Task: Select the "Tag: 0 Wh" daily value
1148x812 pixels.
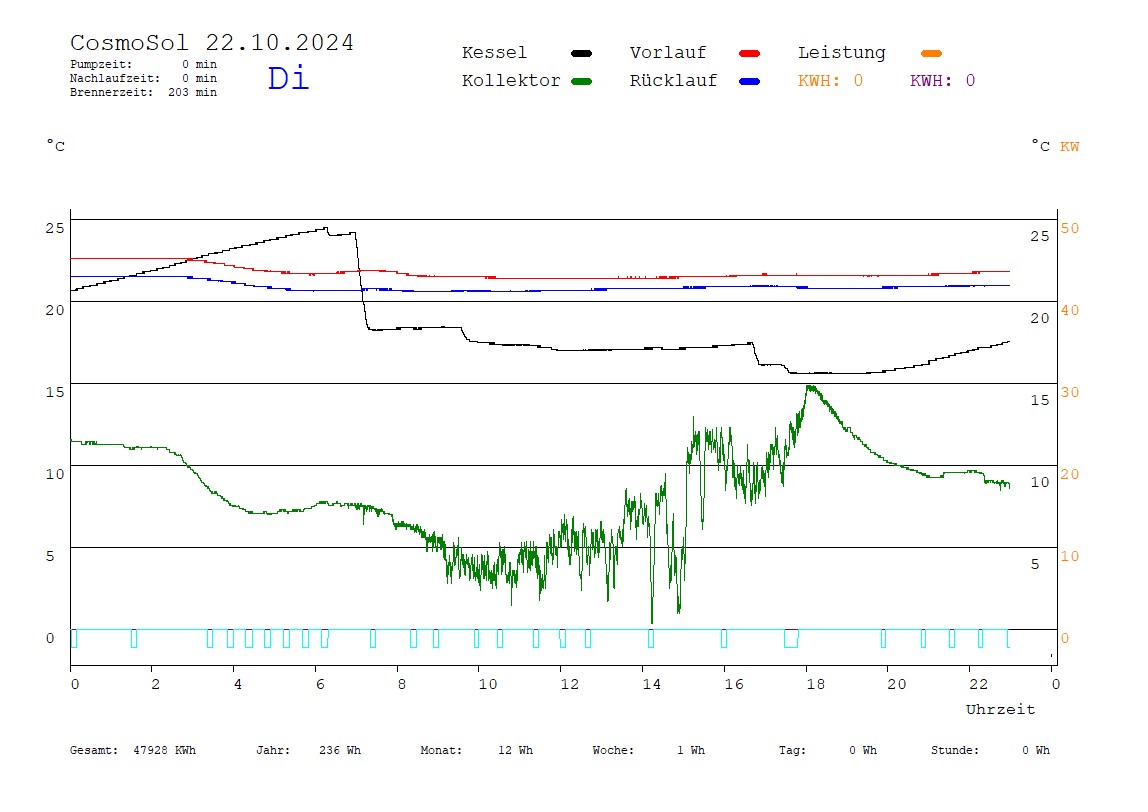Action: (827, 750)
